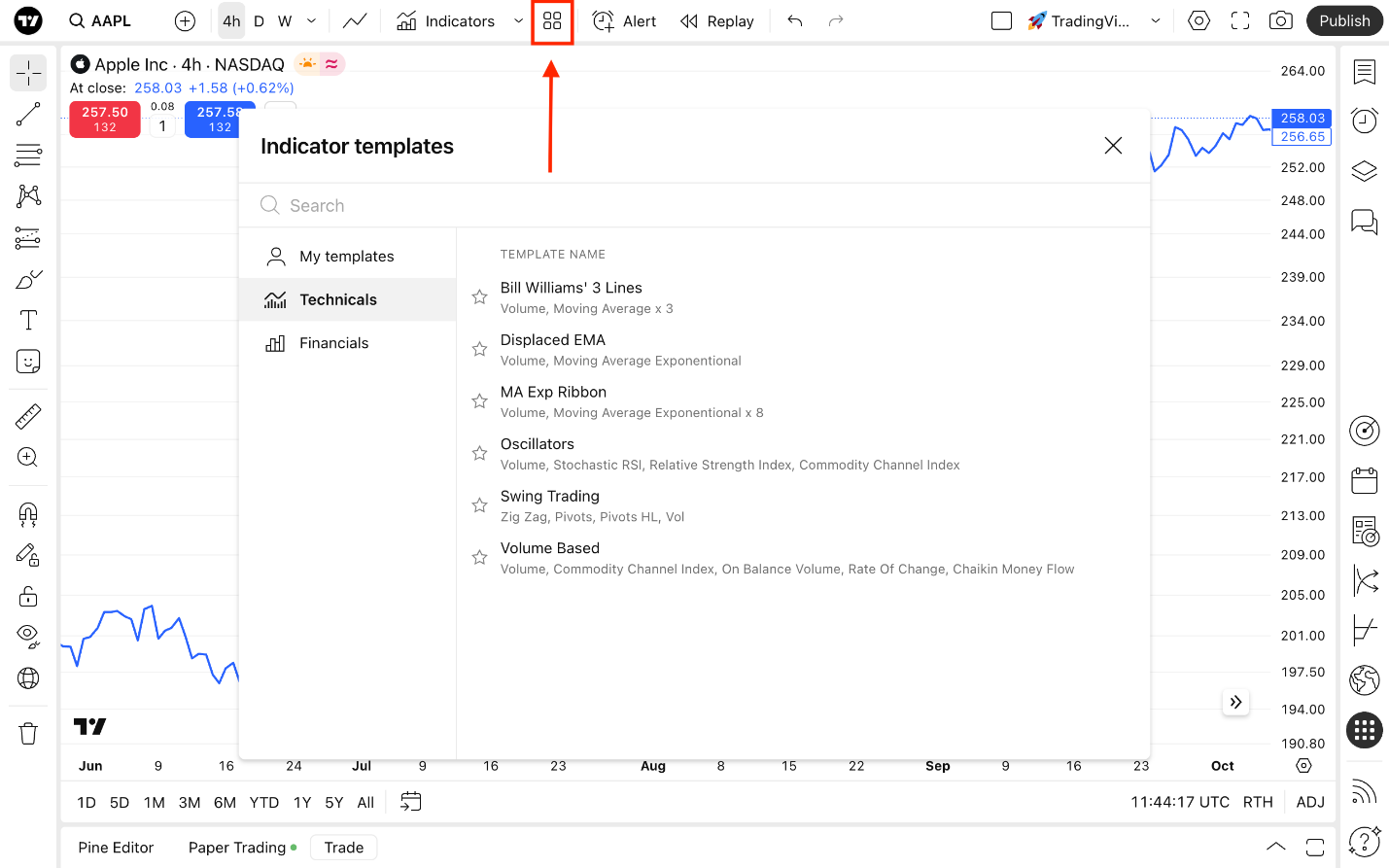Open the Trade tab
Screen dimensions: 1389x868
(344, 848)
